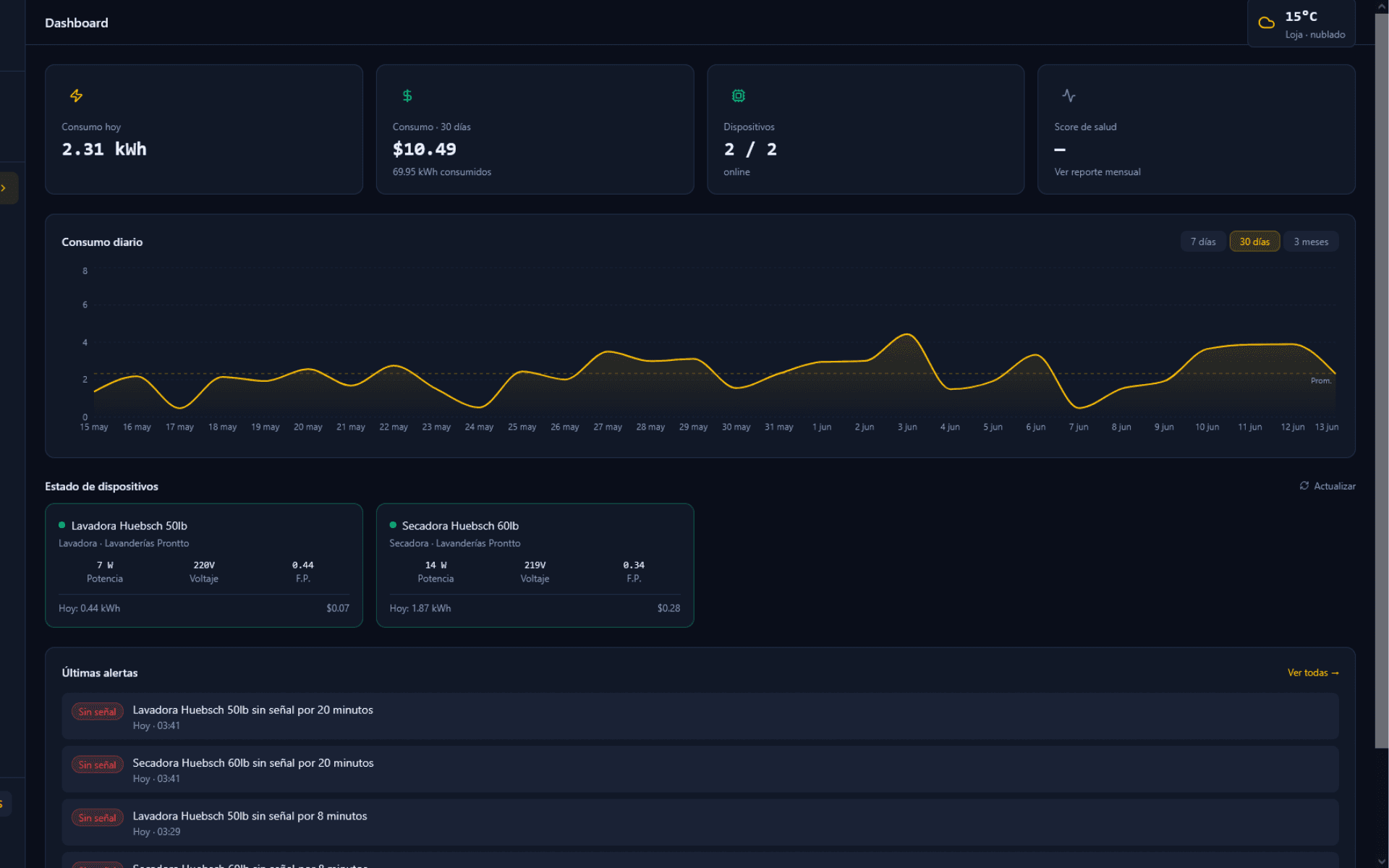Click Secadora's 14 W power reading
This screenshot has width=1389, height=868.
coord(436,565)
